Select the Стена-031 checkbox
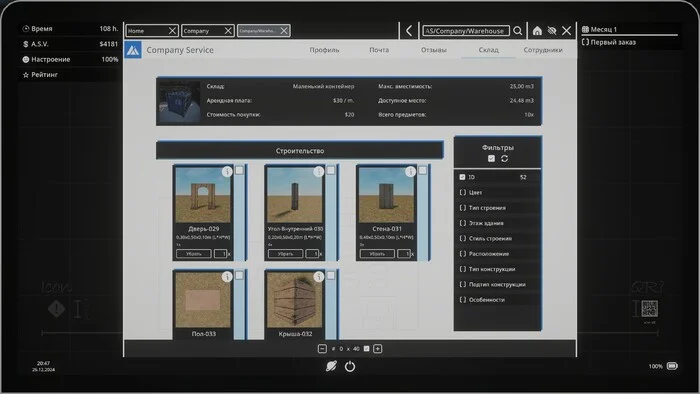The image size is (700, 394). [x=422, y=170]
